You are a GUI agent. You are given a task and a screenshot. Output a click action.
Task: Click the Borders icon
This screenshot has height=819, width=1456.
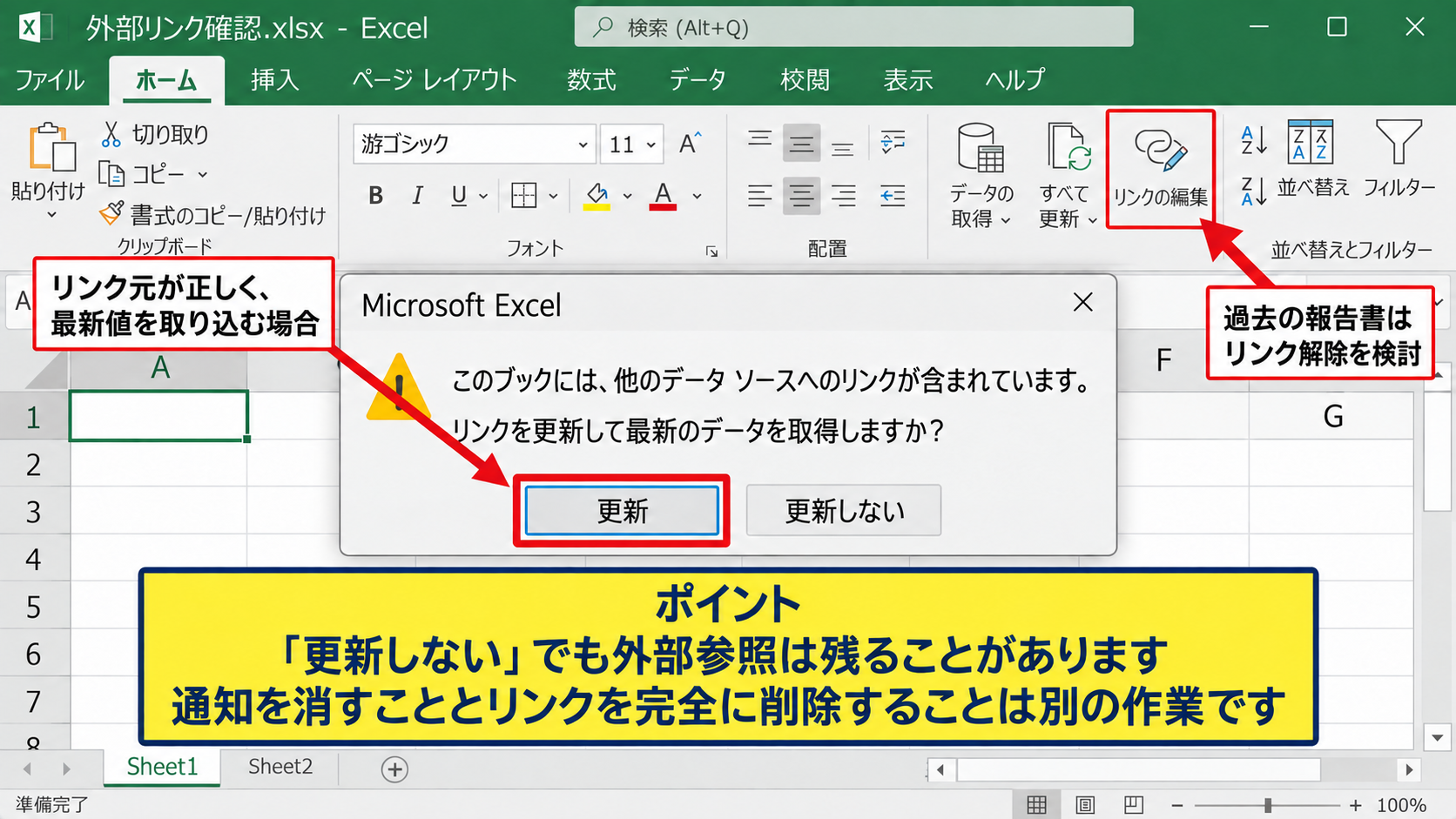[523, 196]
